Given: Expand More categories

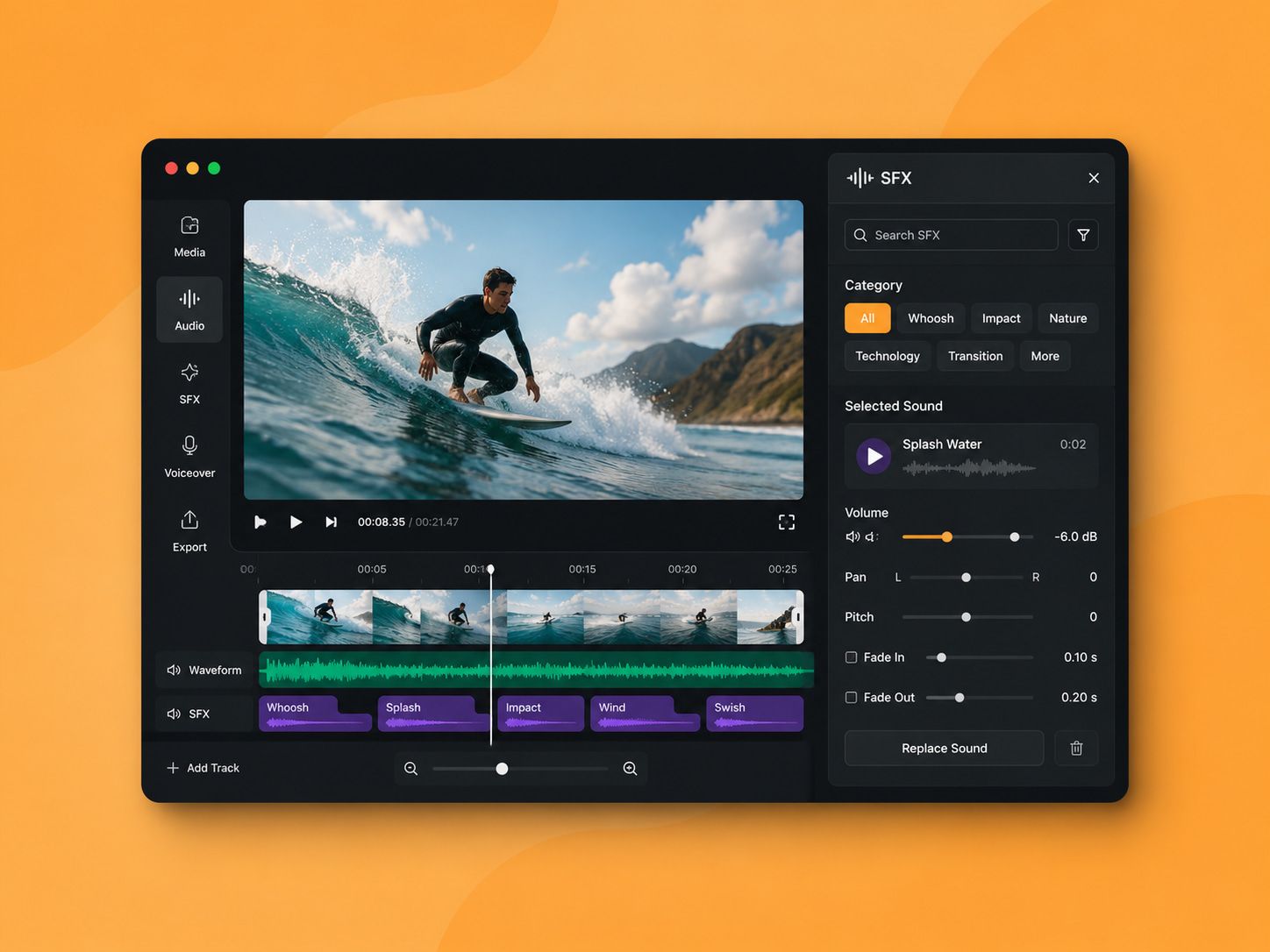Looking at the screenshot, I should tap(1045, 356).
